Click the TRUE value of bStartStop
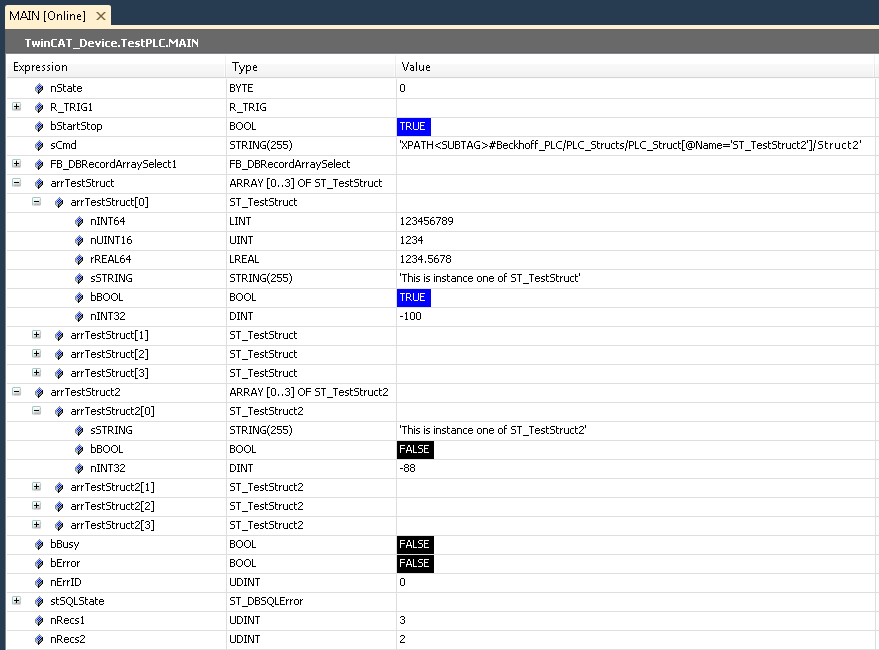The image size is (879, 650). pos(414,127)
